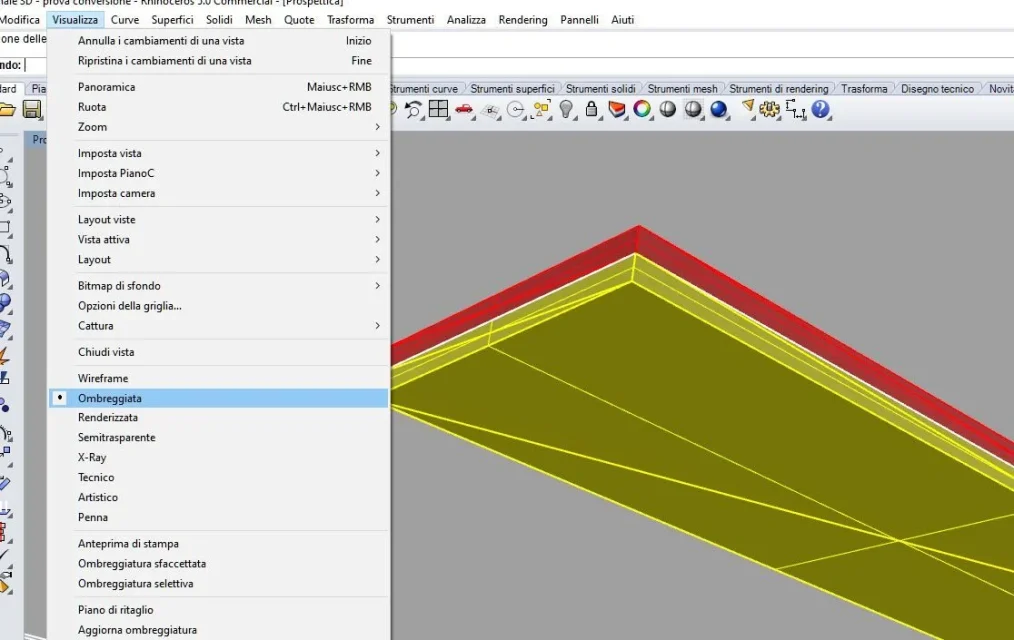Open the Analizza menu

point(466,20)
